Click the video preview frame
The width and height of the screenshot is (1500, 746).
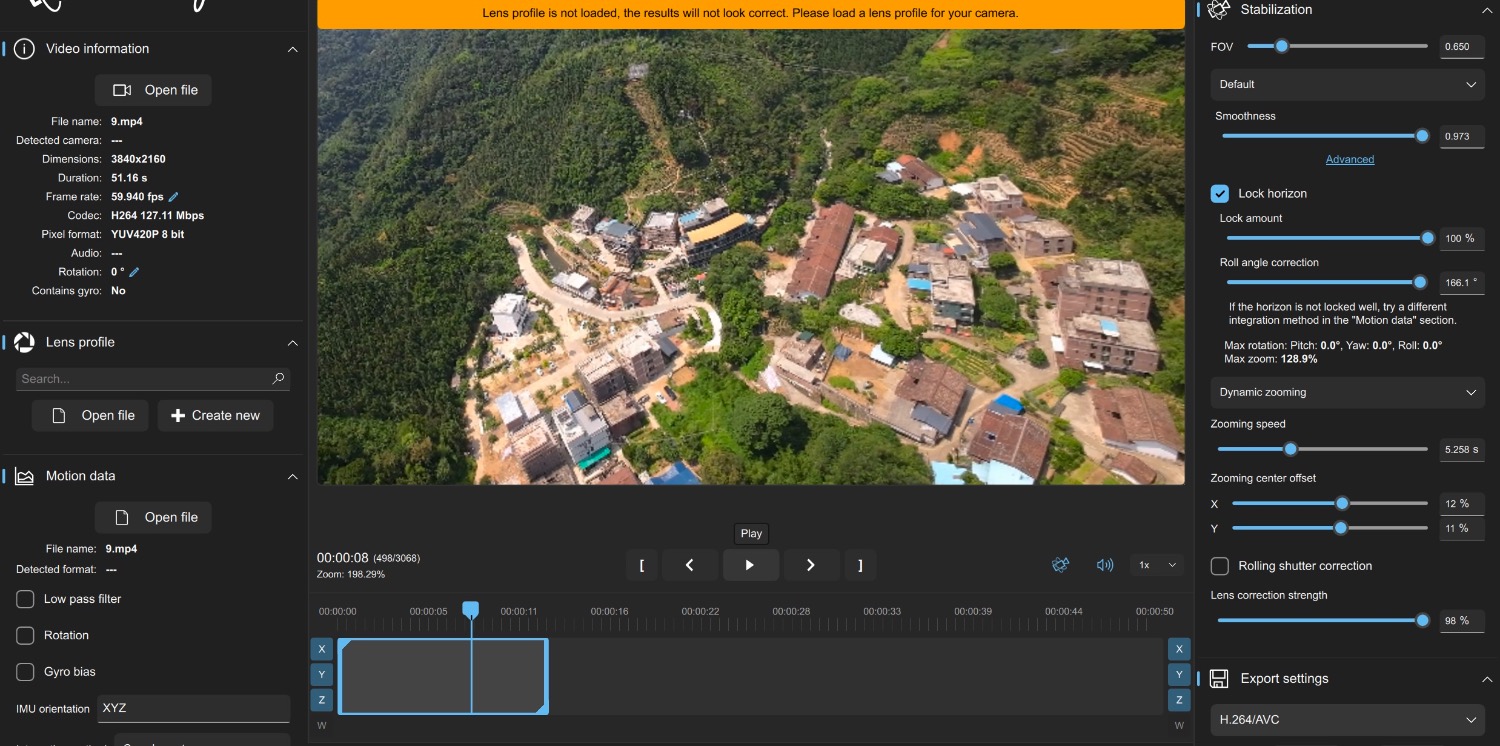coord(751,257)
